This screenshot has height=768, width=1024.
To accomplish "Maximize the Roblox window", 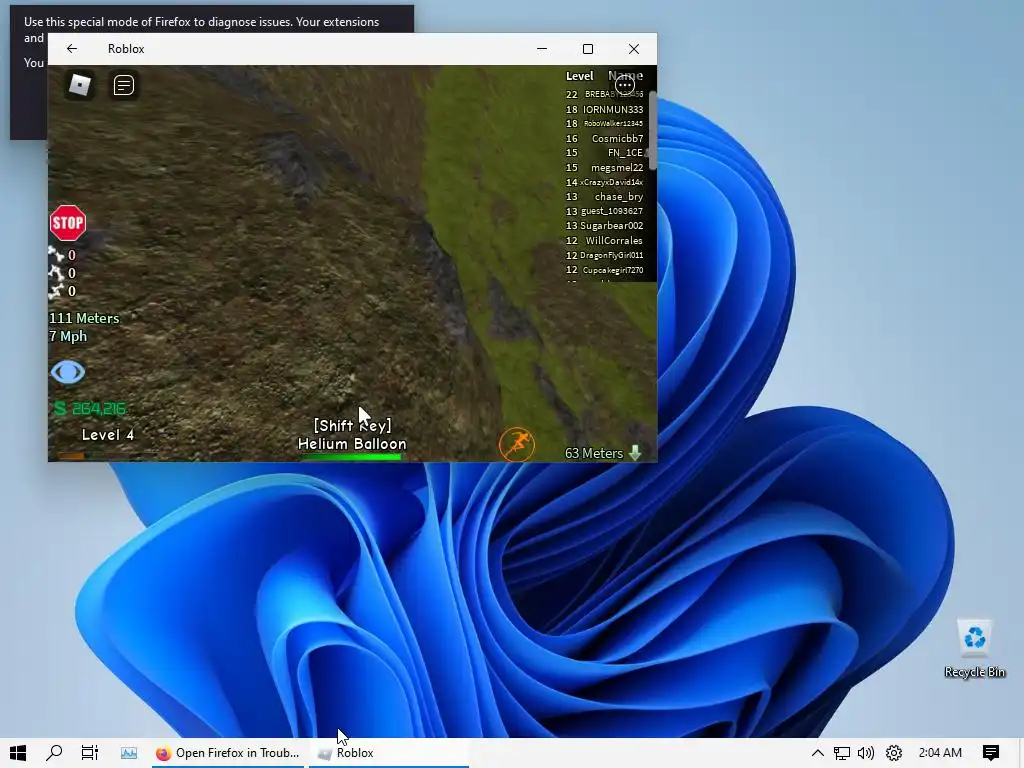I will 588,49.
